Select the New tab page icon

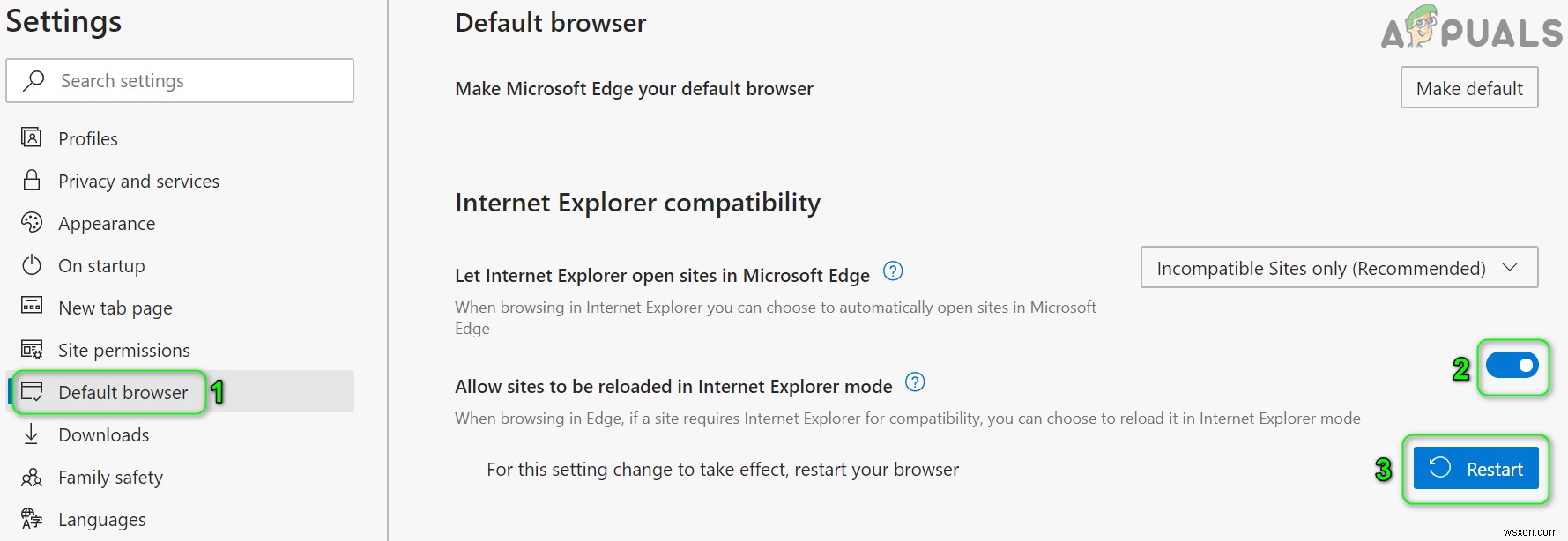click(x=31, y=307)
